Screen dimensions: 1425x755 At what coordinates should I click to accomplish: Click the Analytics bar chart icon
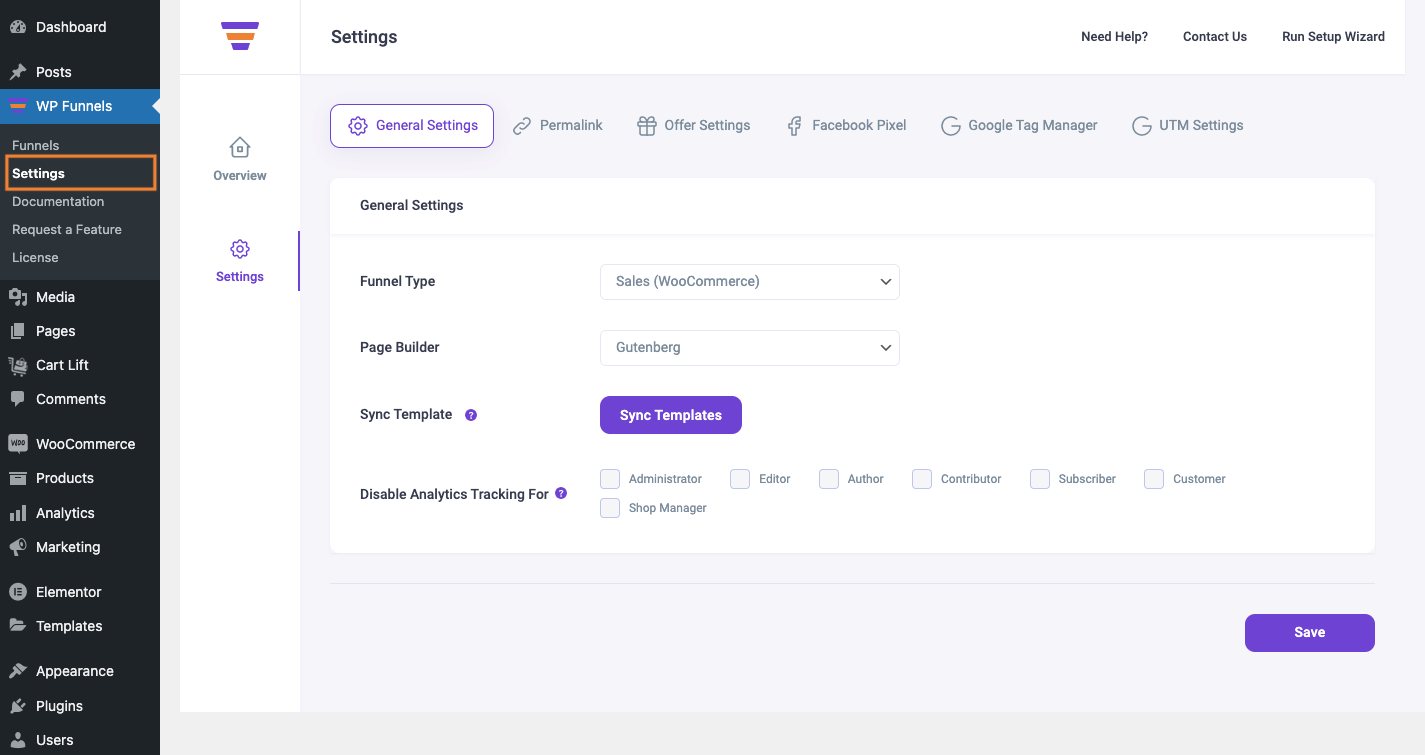click(x=18, y=513)
